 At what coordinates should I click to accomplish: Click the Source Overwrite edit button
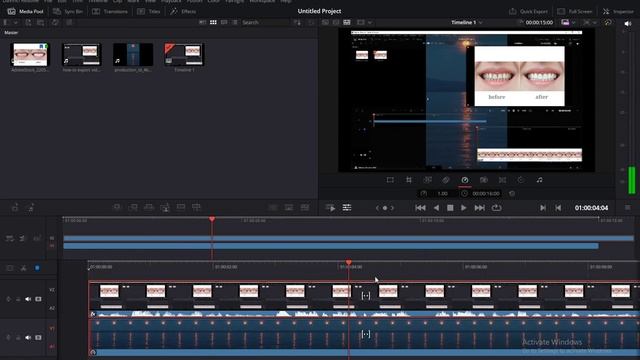[197, 208]
